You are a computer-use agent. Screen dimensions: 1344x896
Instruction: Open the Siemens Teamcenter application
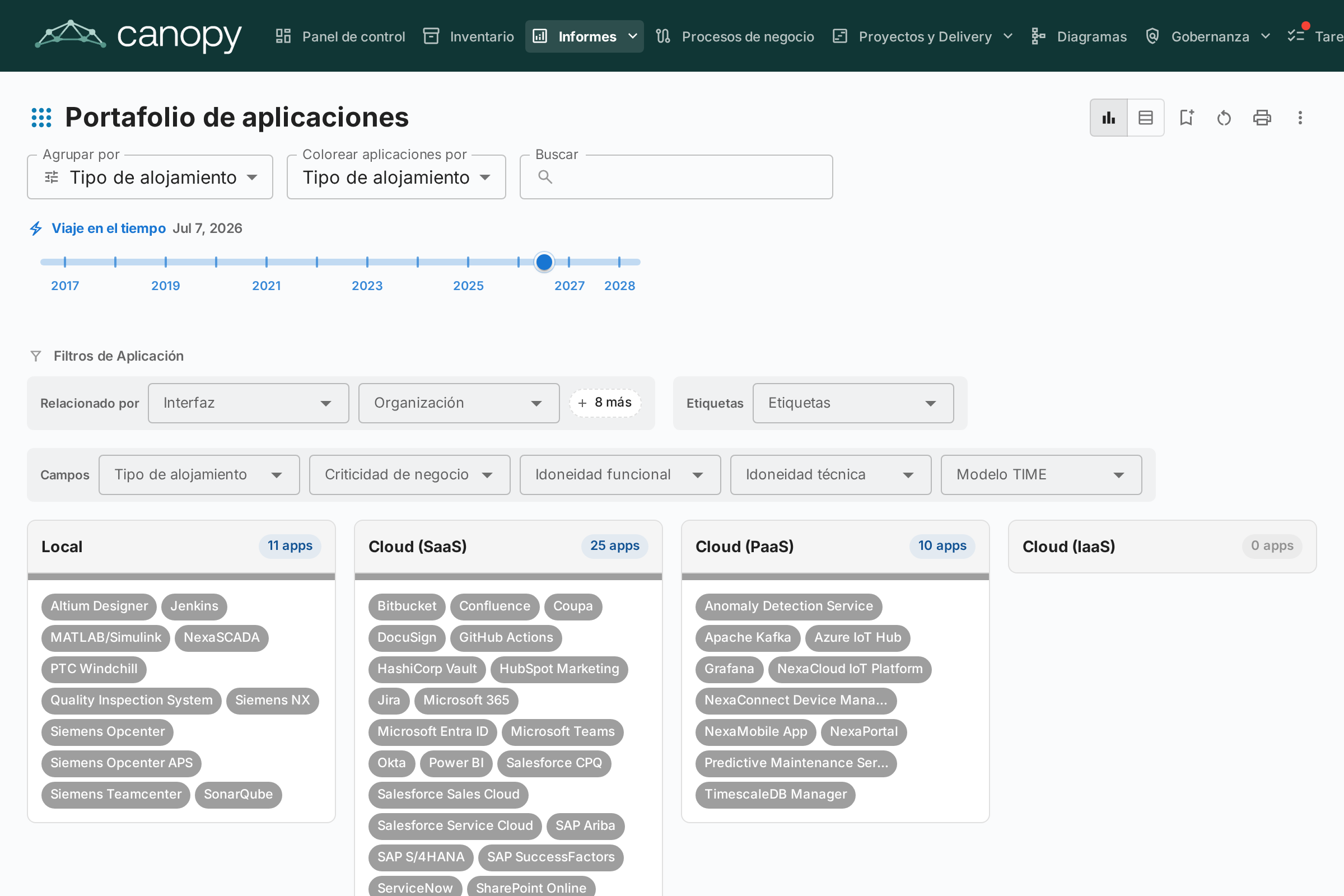pos(115,794)
